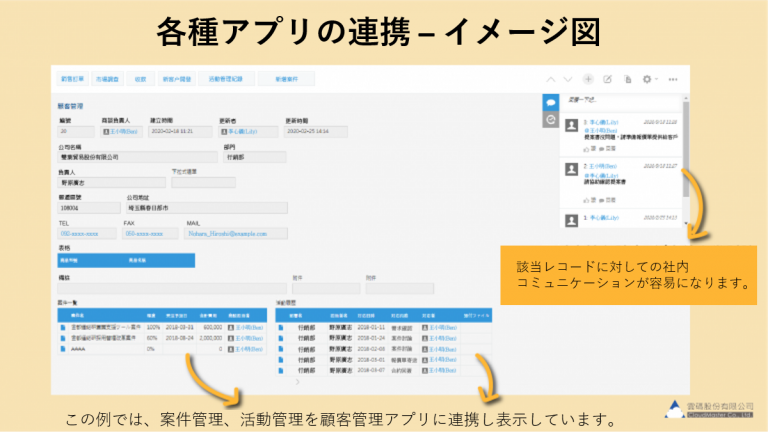Image resolution: width=768 pixels, height=440 pixels.
Task: Switch to the history clock tab
Action: (550, 119)
